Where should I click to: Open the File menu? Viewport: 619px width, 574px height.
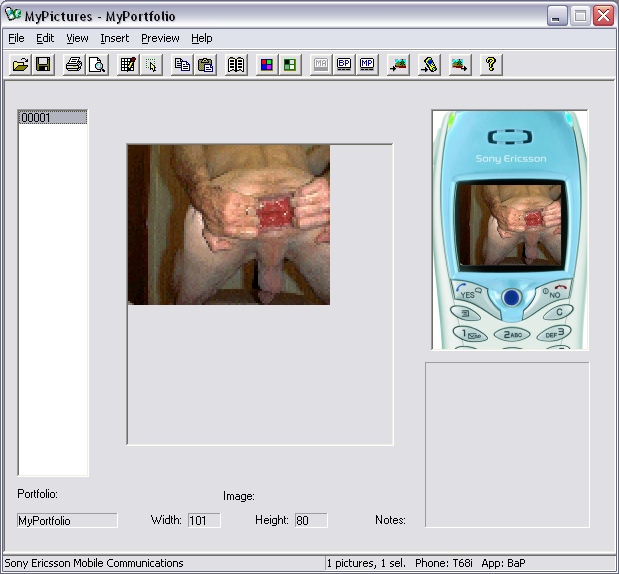coord(16,38)
